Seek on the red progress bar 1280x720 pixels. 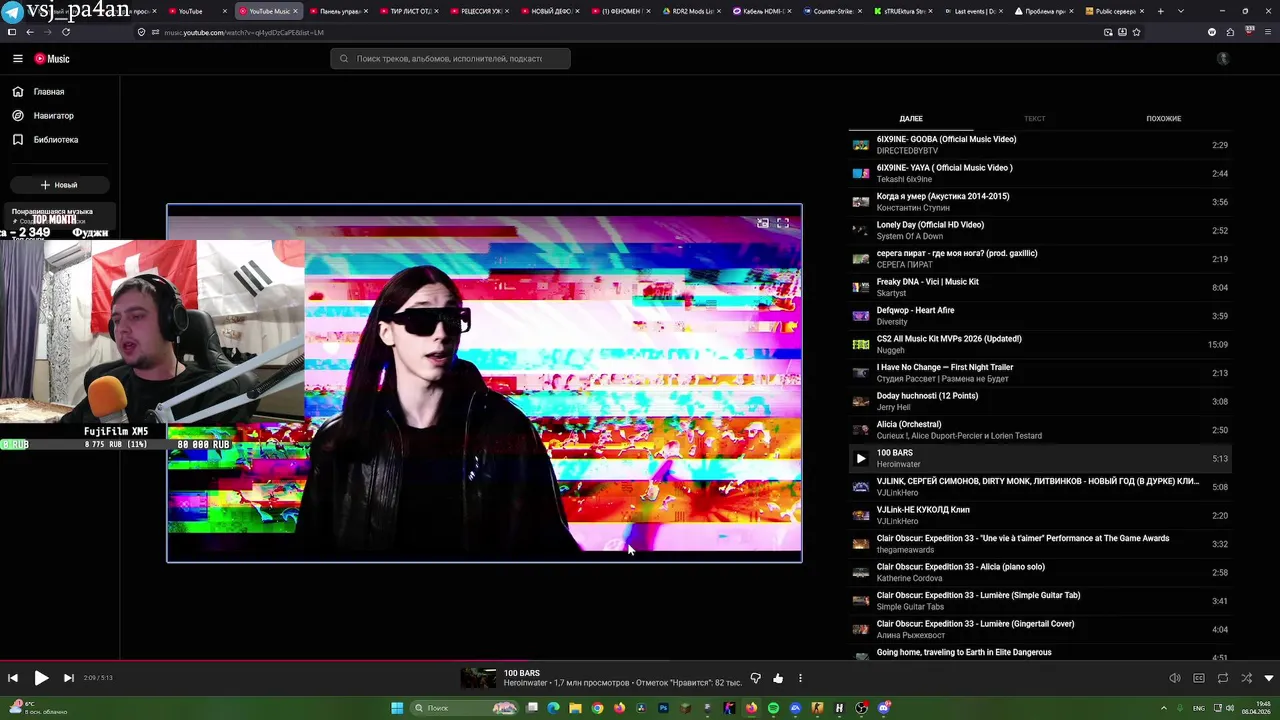tap(640, 660)
